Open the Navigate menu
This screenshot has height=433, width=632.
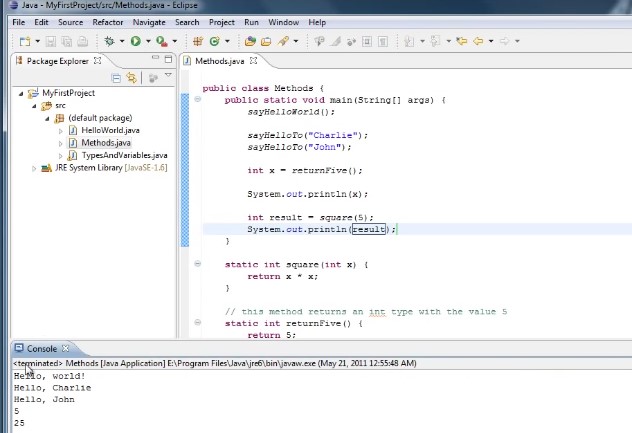[149, 22]
